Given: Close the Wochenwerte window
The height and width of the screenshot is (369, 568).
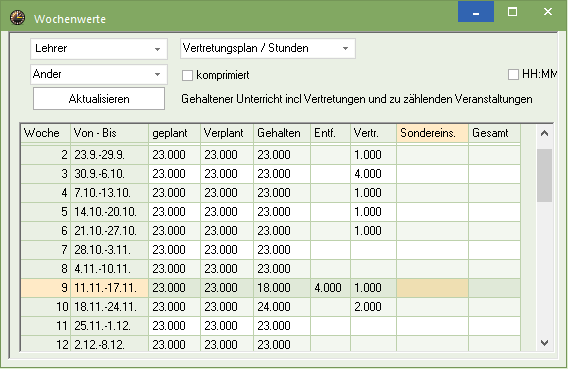Looking at the screenshot, I should point(548,12).
